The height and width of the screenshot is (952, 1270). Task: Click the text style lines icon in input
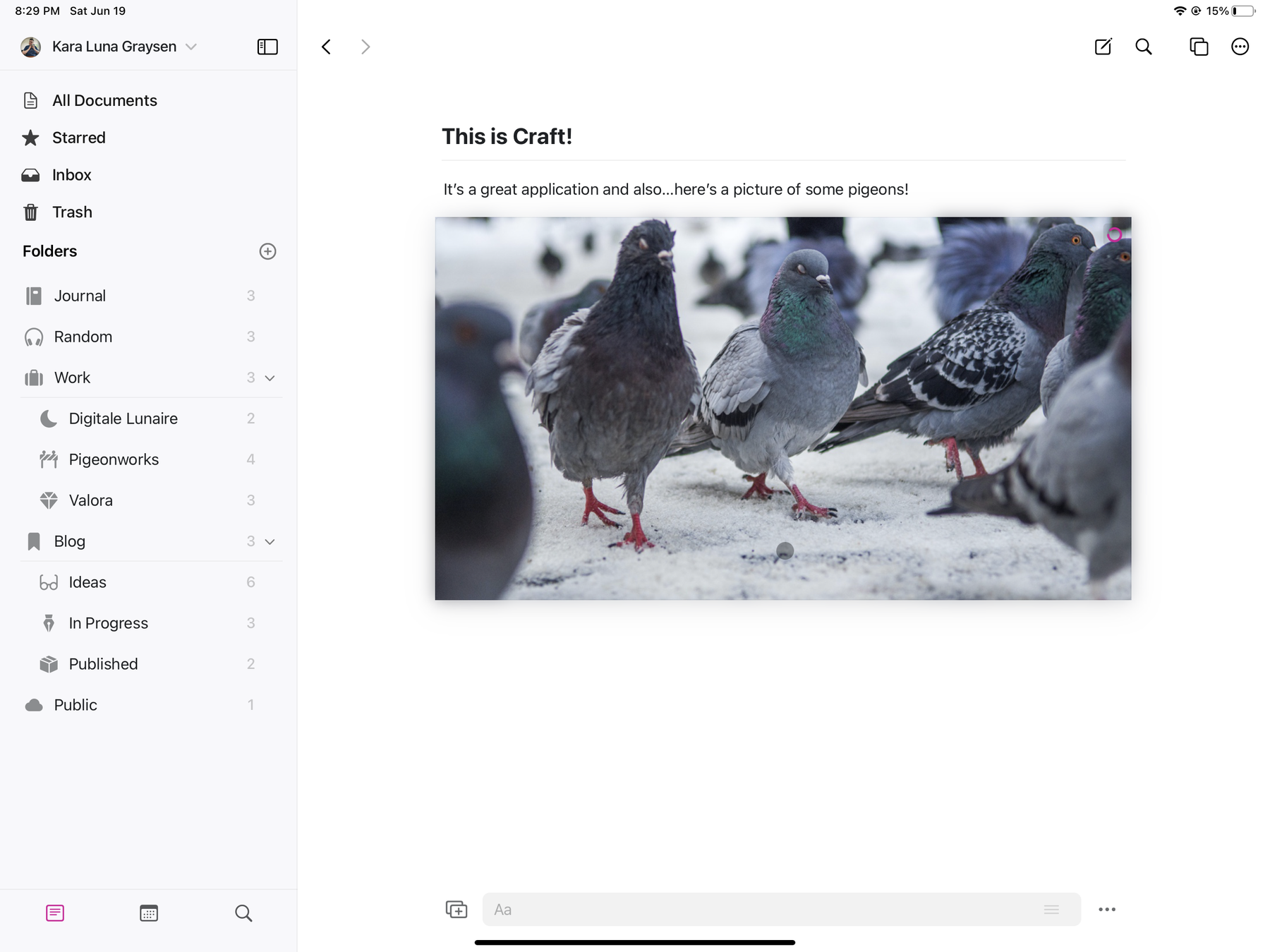pos(1051,910)
